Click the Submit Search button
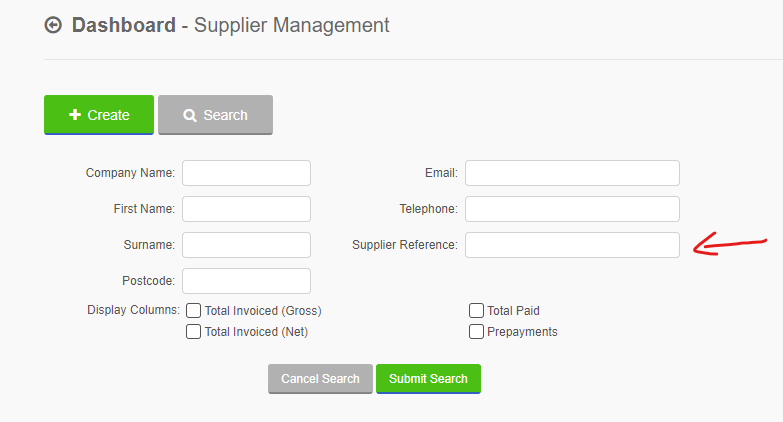Viewport: 783px width, 422px height. click(x=428, y=379)
